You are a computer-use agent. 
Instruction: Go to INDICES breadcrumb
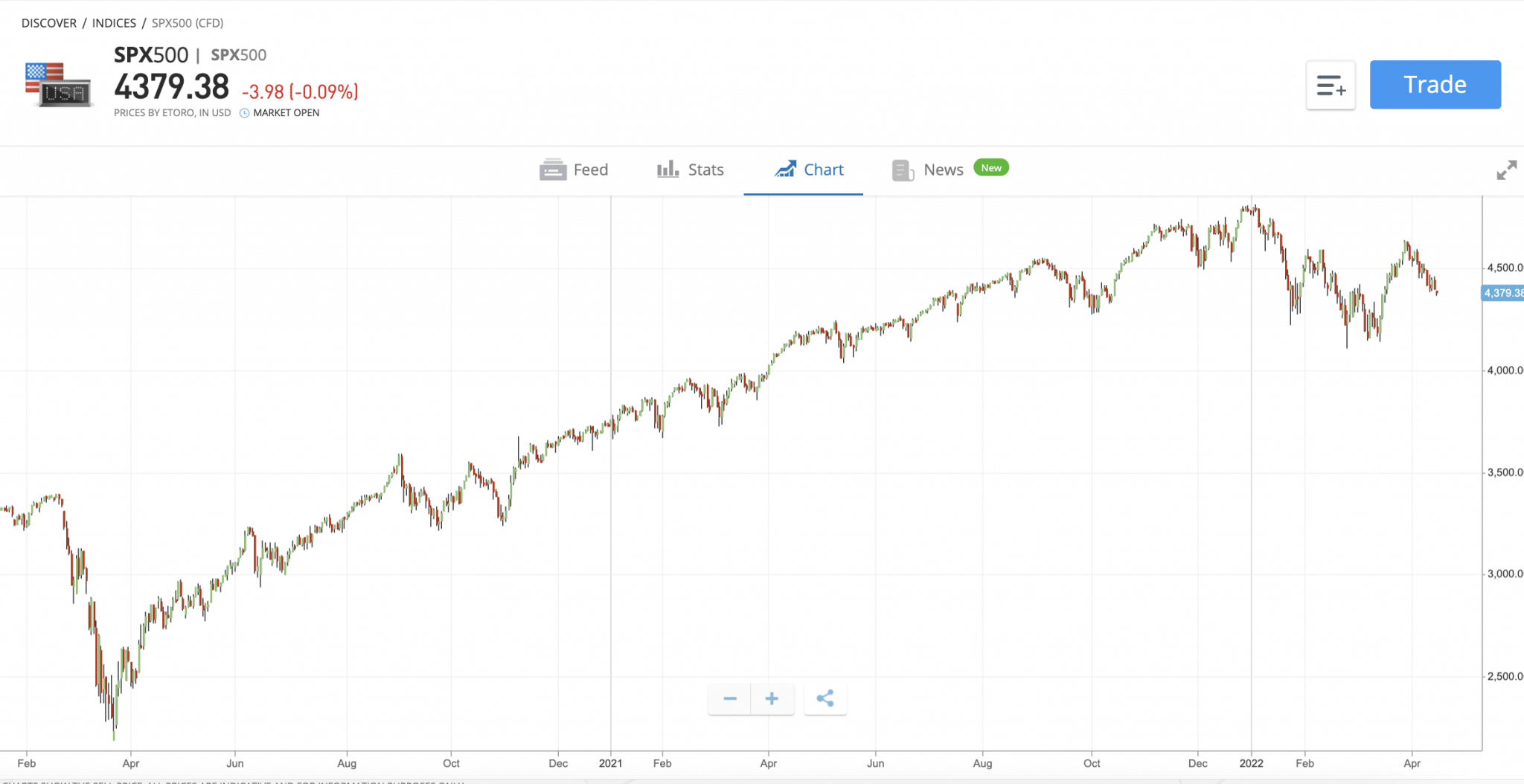click(114, 23)
